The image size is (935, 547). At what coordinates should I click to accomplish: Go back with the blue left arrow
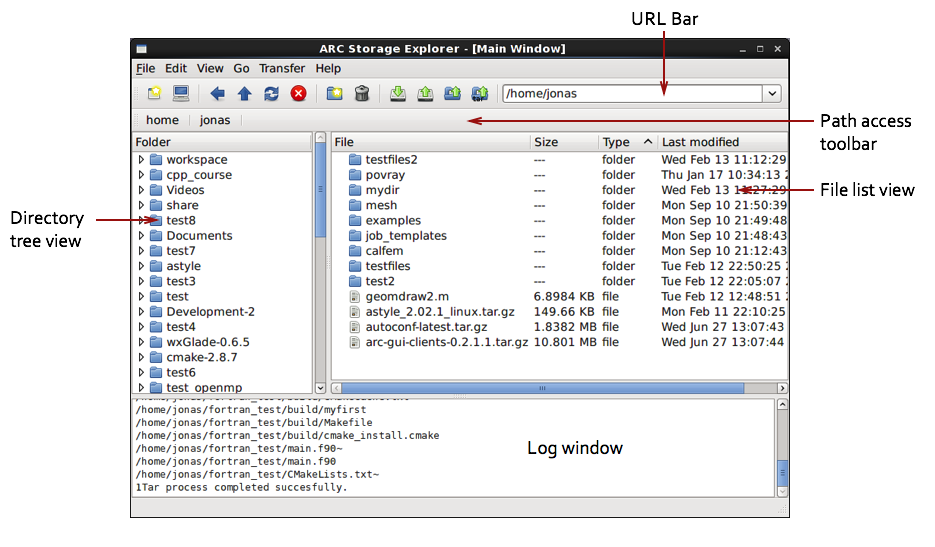pyautogui.click(x=218, y=94)
